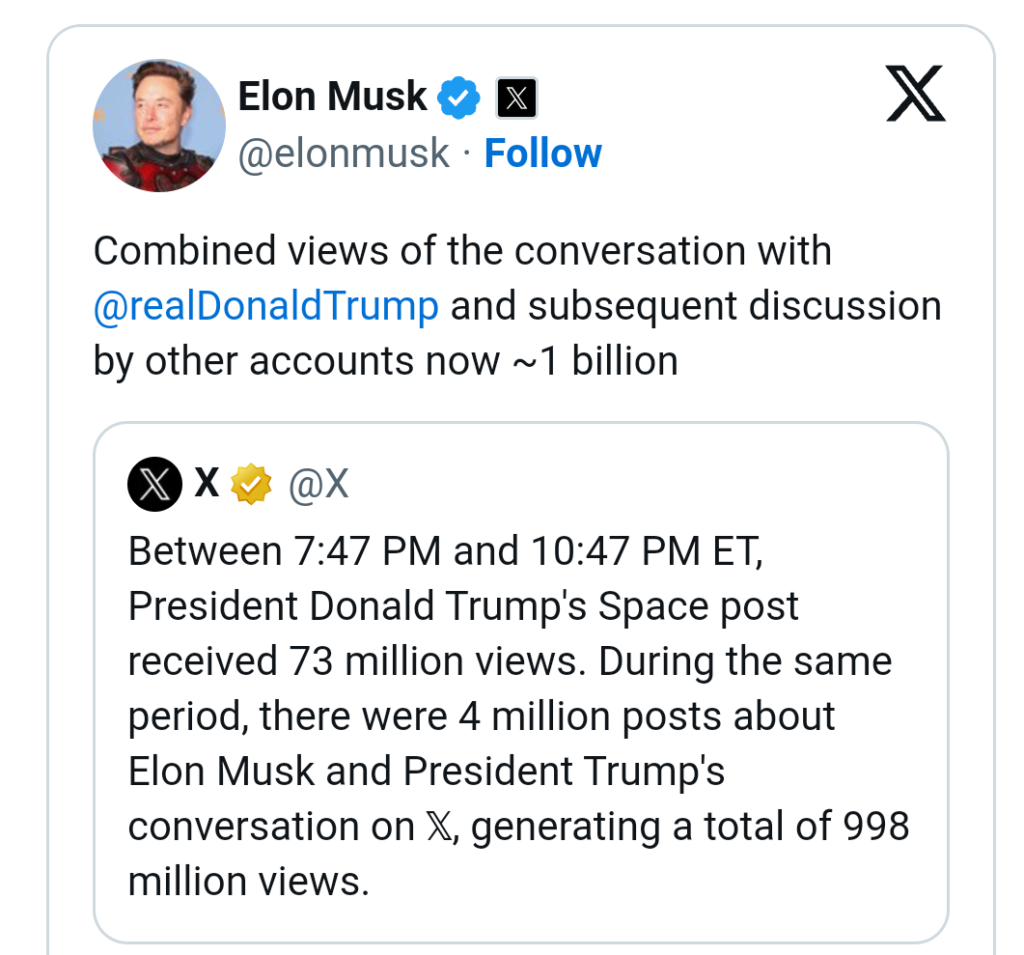
Task: Click the small X affiliation badge by name
Action: pyautogui.click(x=516, y=98)
